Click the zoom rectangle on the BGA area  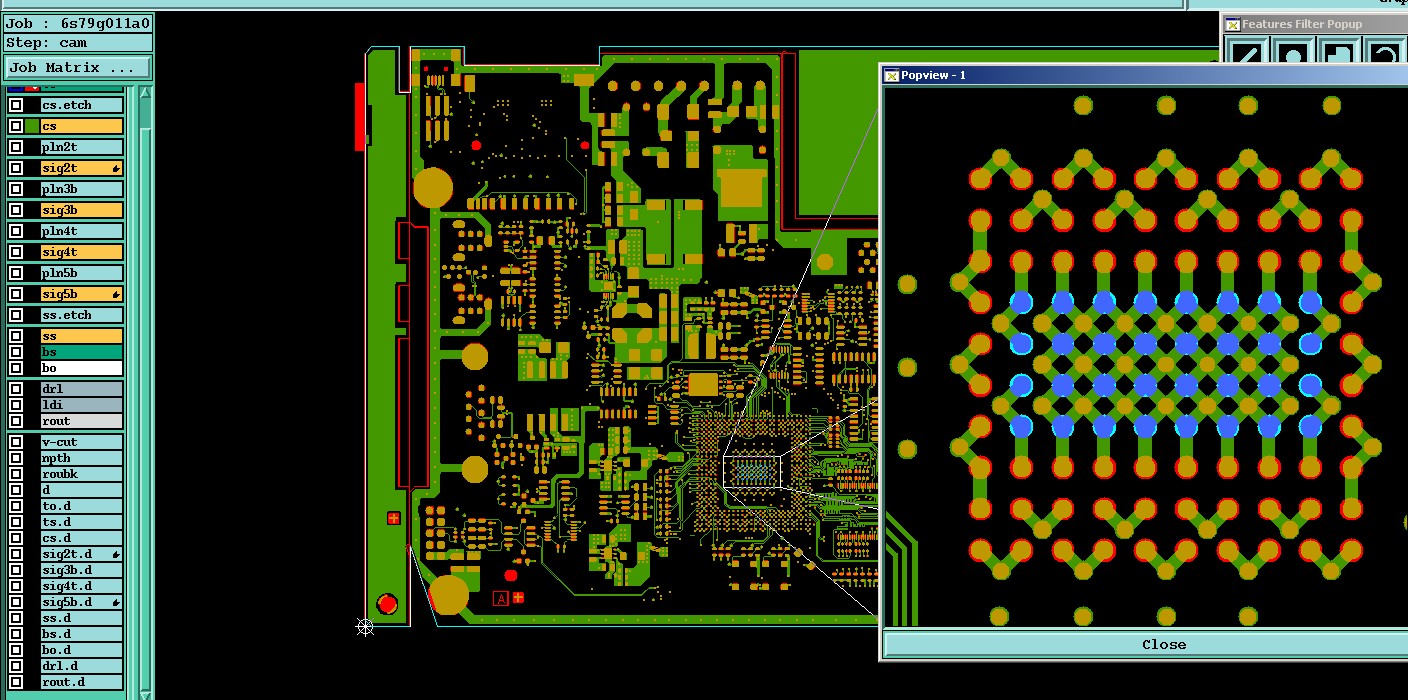tap(752, 470)
